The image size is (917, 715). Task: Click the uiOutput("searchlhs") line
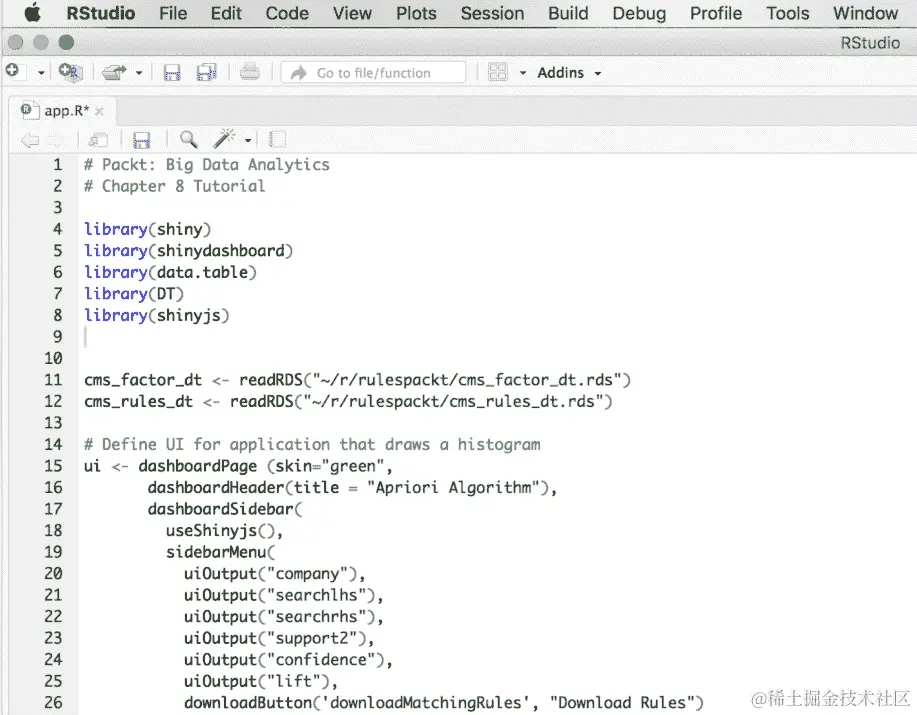click(x=284, y=596)
